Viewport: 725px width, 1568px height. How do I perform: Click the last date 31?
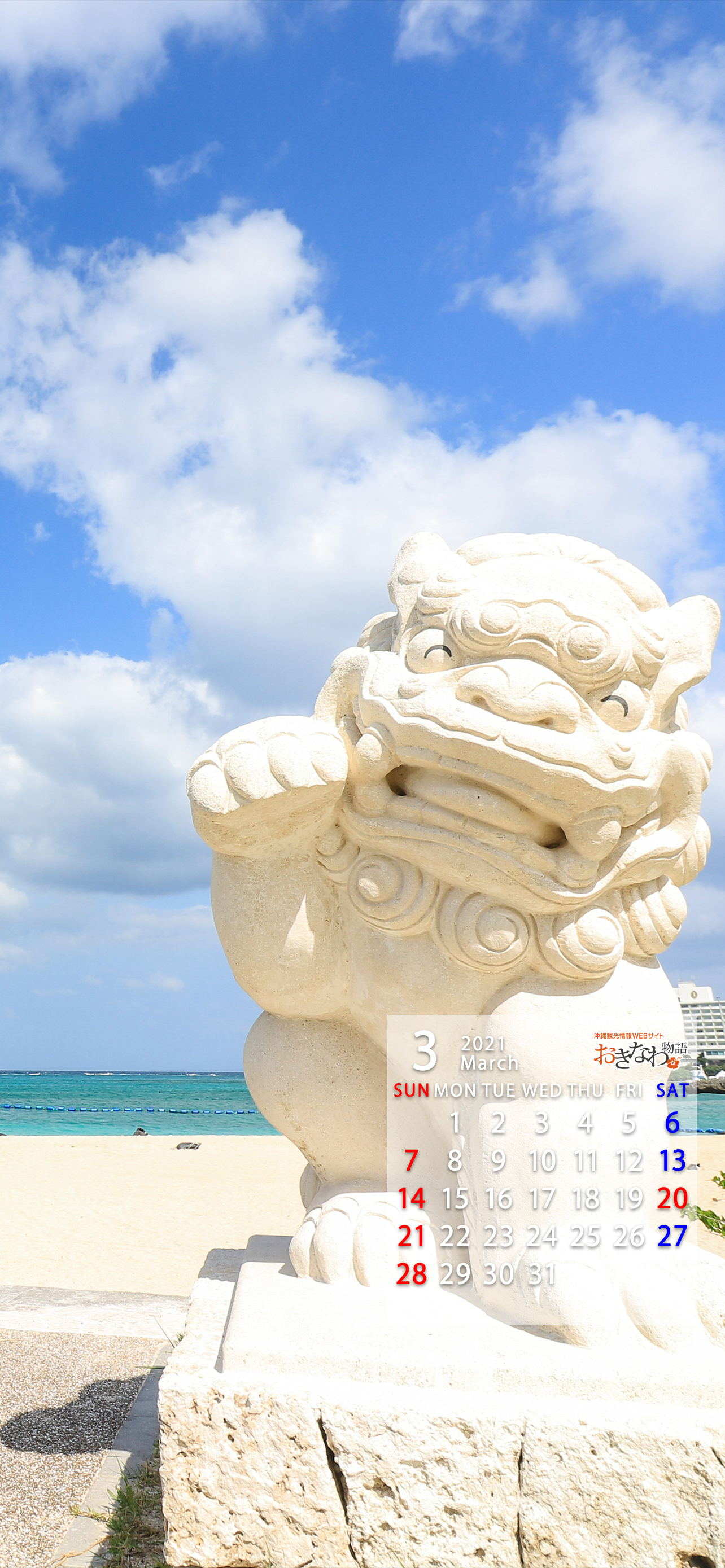(541, 1274)
